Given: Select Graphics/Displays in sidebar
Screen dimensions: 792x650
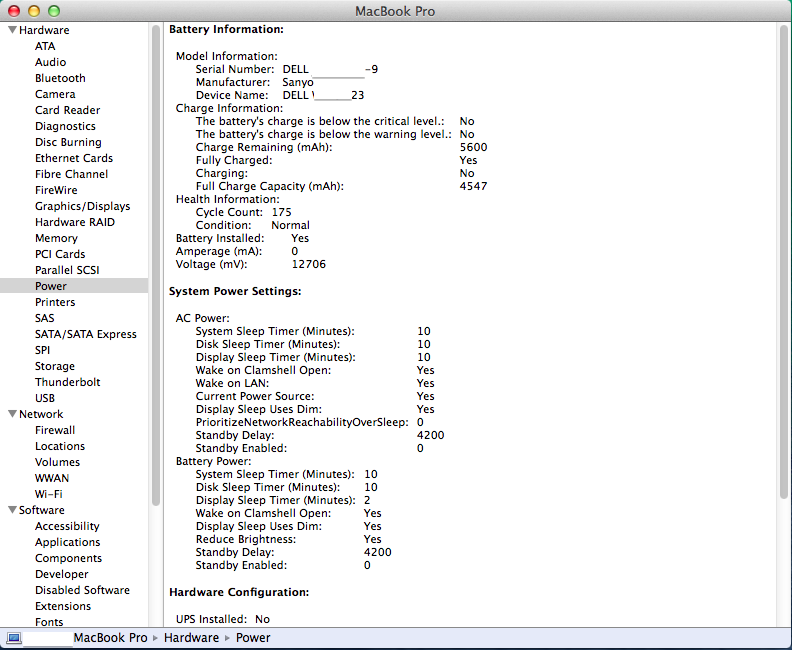Looking at the screenshot, I should coord(82,206).
